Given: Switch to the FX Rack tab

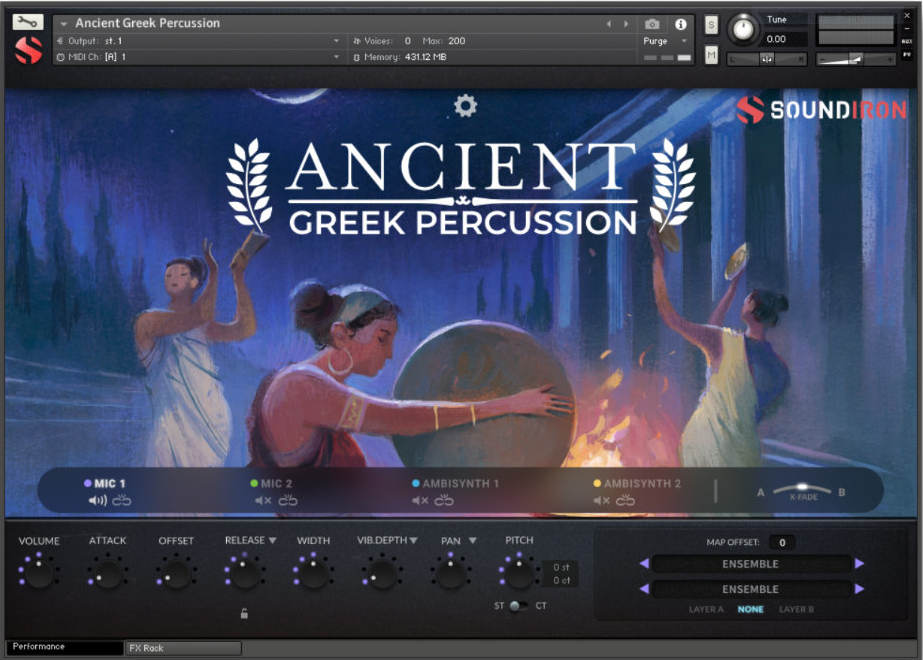Looking at the screenshot, I should (x=180, y=648).
